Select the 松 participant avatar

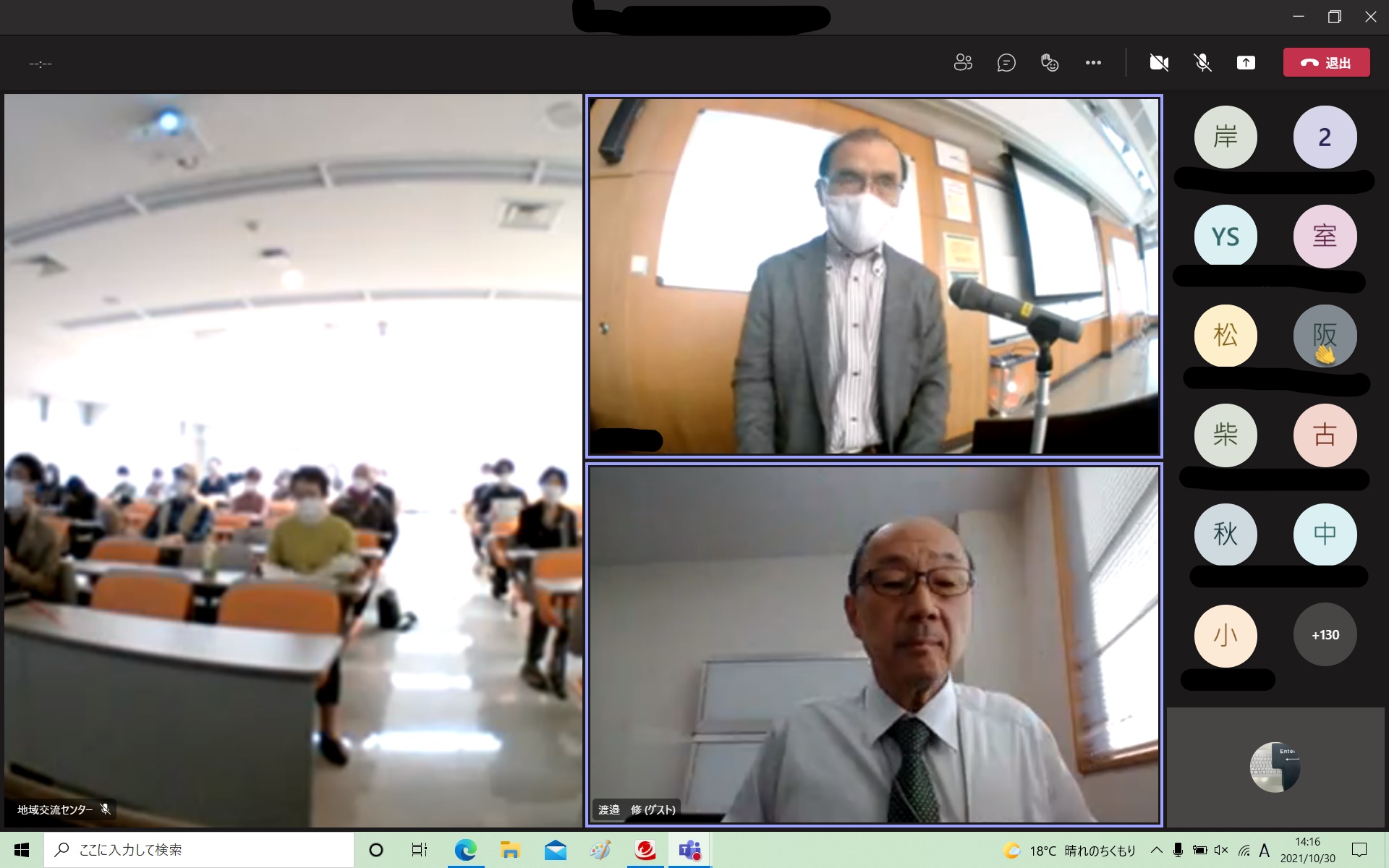click(1226, 336)
